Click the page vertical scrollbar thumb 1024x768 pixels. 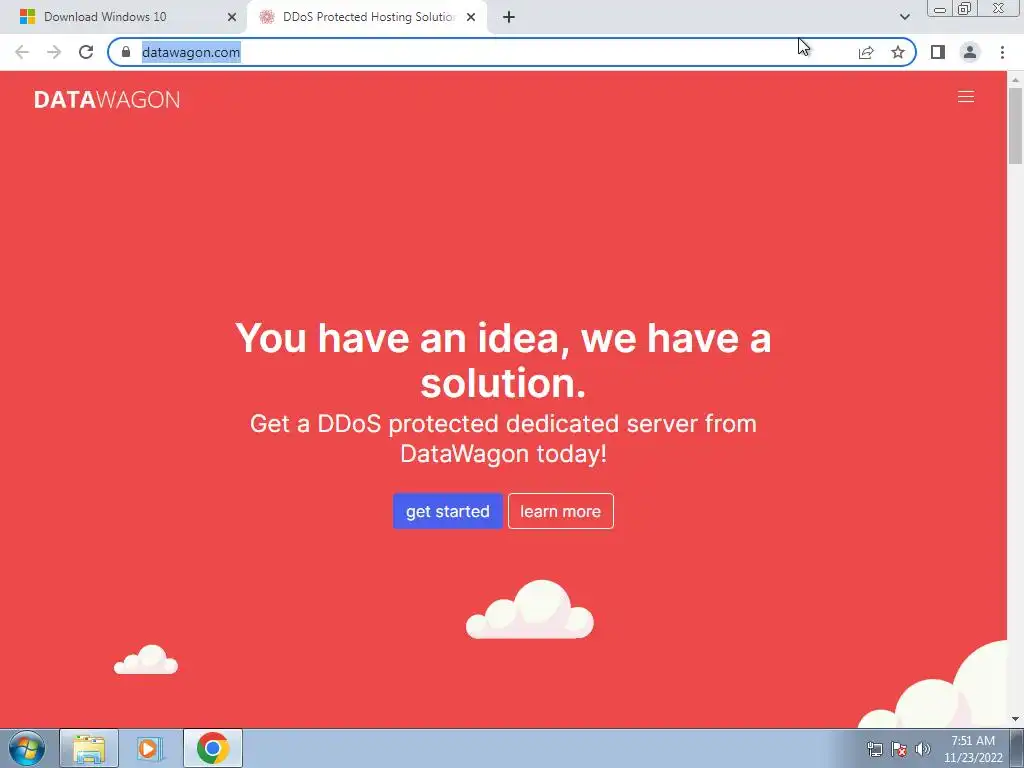1015,125
